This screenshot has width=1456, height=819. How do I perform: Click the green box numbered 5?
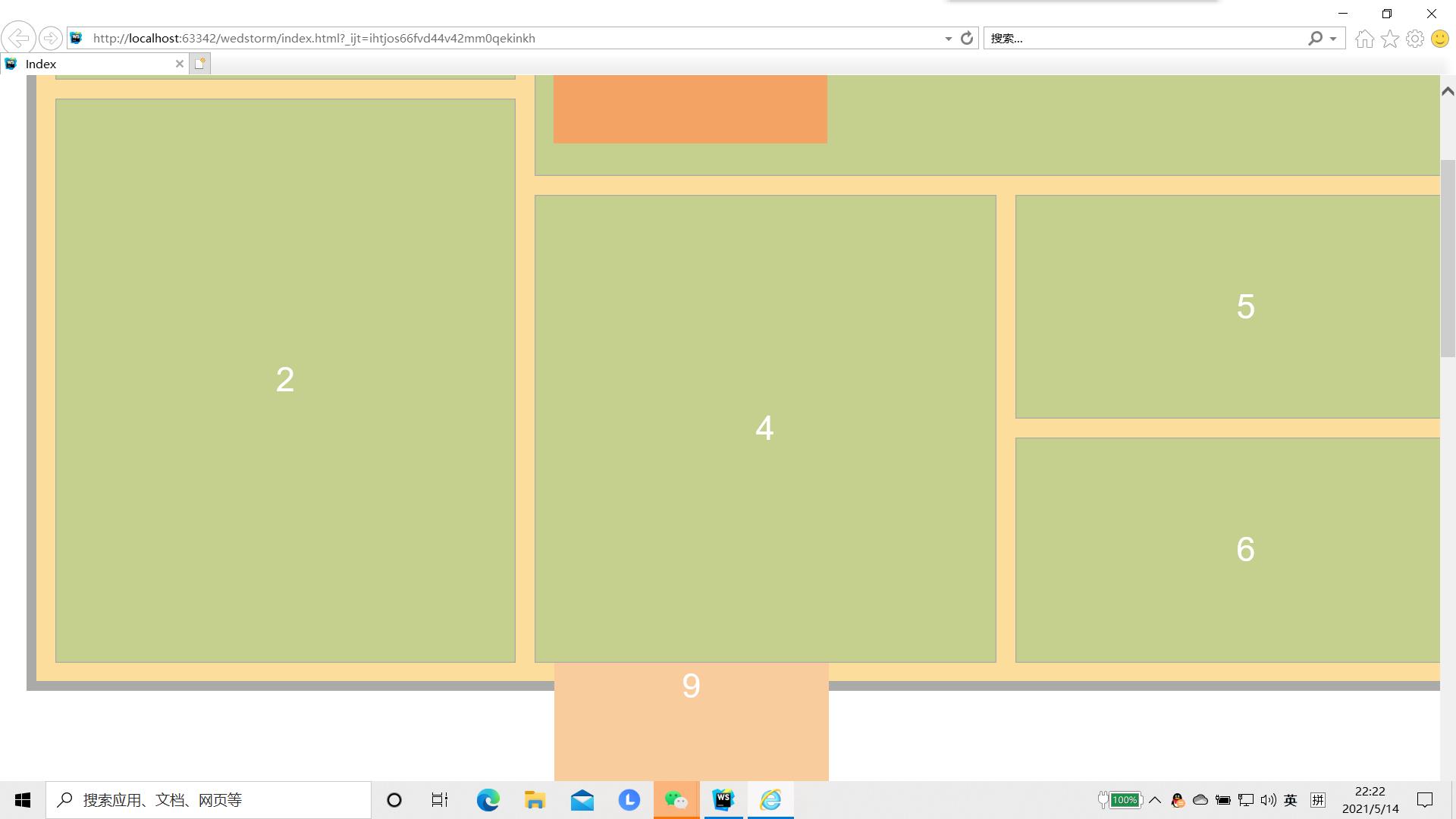[1228, 306]
